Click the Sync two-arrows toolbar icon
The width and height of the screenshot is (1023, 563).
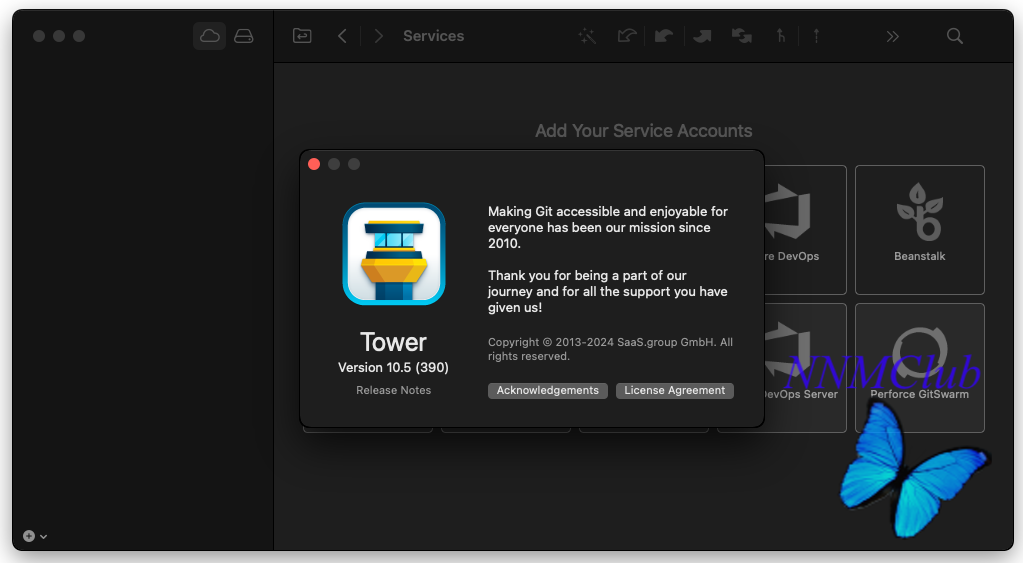(x=741, y=36)
